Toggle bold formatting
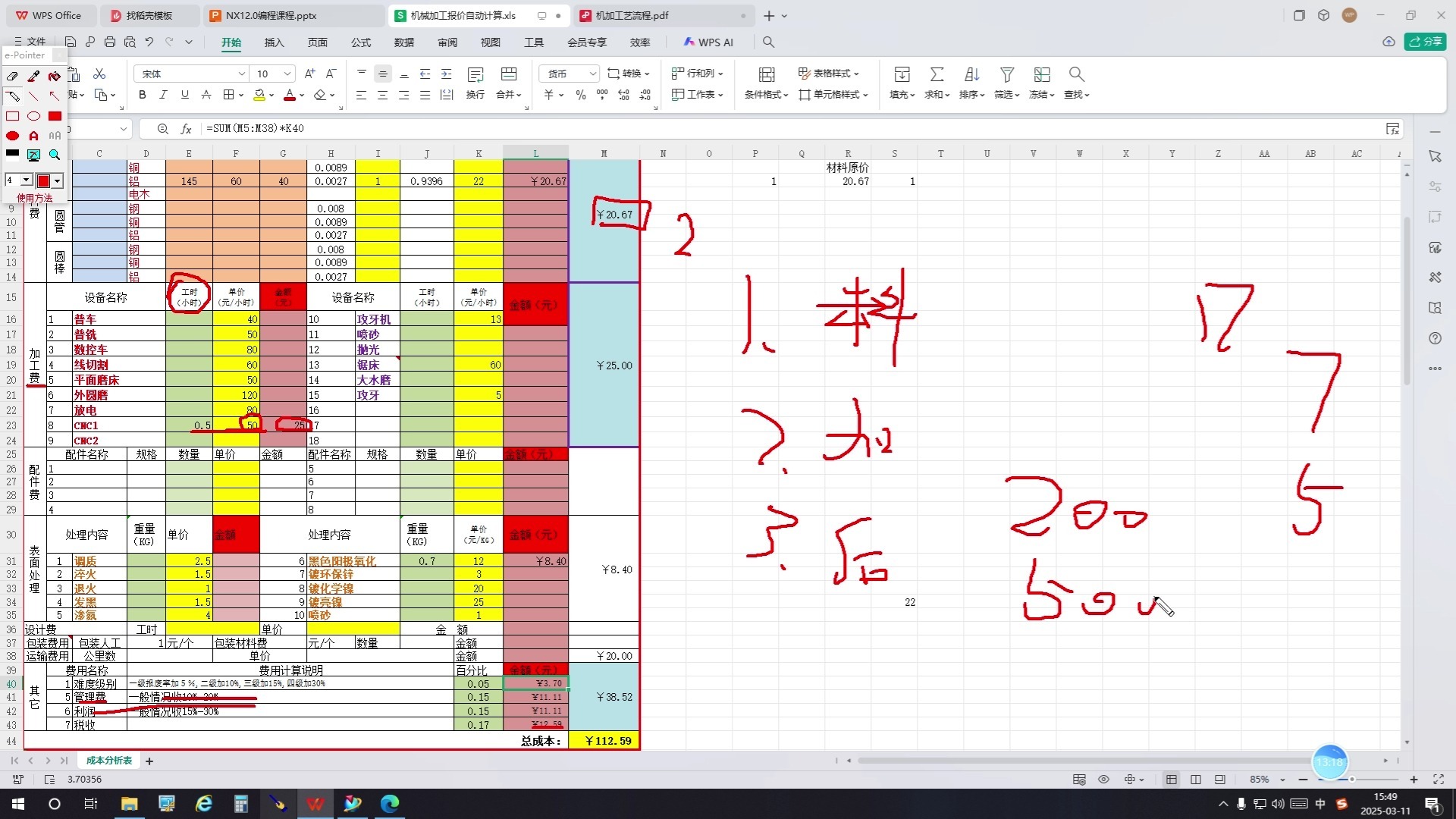Viewport: 1456px width, 819px height. coord(142,95)
